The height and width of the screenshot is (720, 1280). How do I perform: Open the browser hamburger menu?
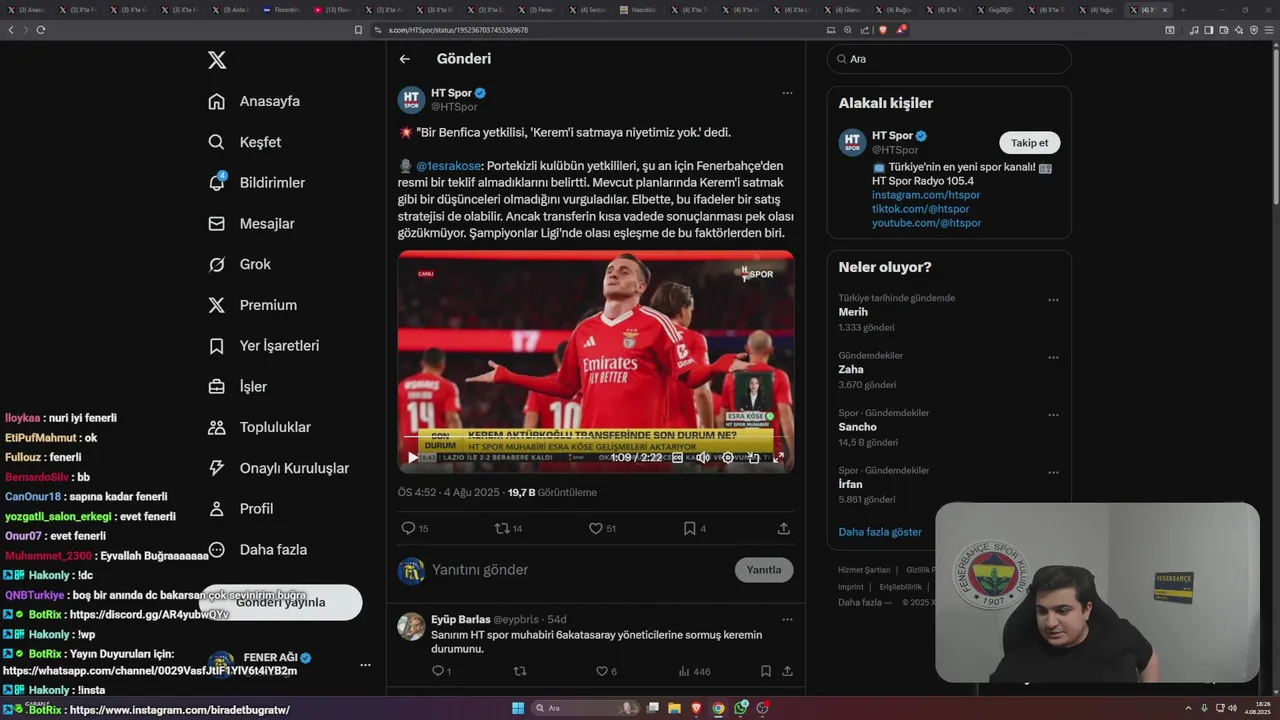[x=1270, y=30]
